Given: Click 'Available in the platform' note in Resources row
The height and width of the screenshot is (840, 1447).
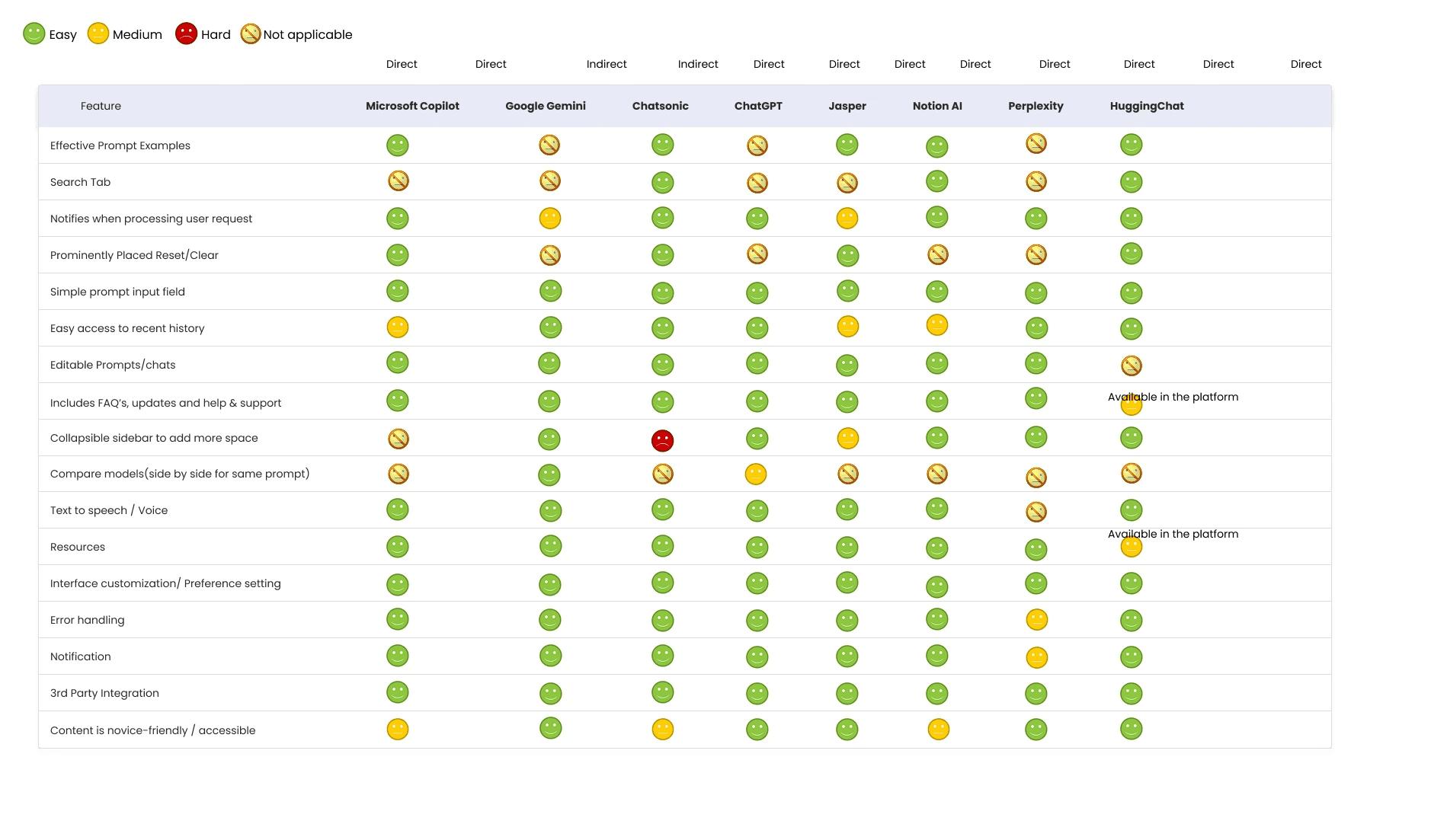Looking at the screenshot, I should [x=1173, y=534].
